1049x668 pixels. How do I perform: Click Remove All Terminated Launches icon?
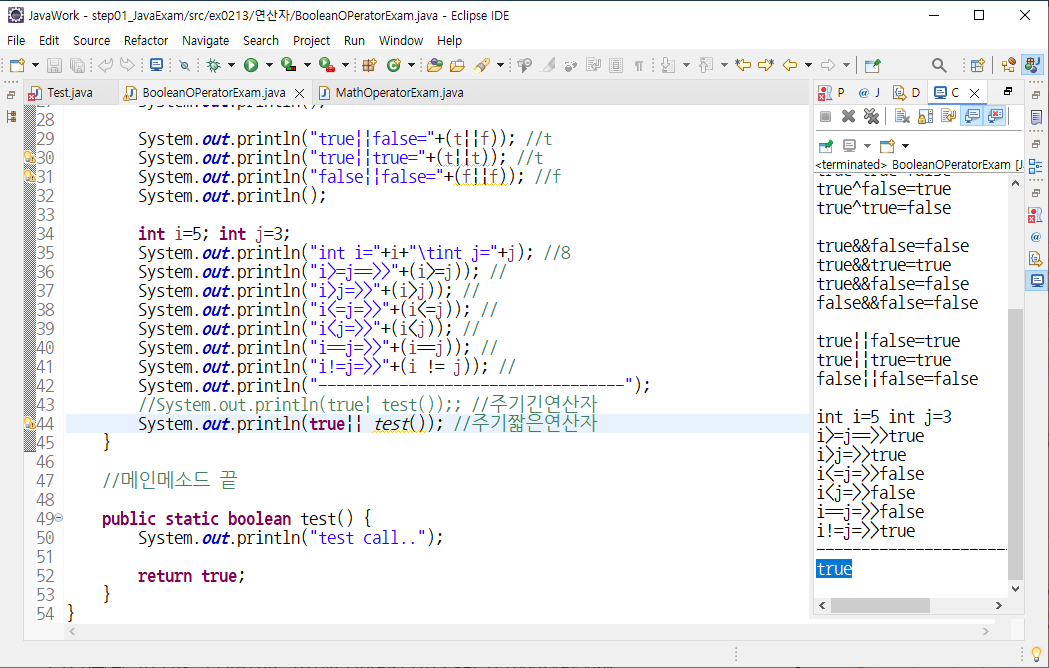[871, 116]
